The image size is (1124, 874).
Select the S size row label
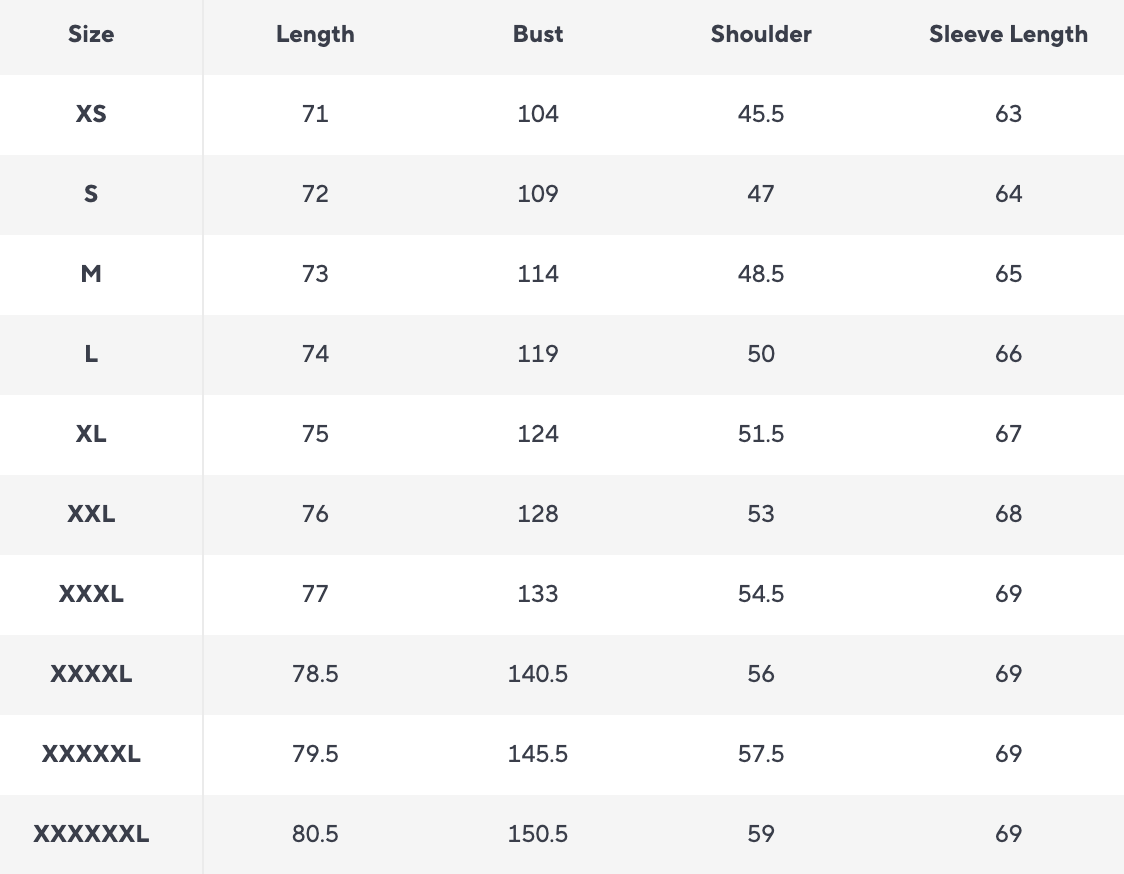tap(91, 194)
